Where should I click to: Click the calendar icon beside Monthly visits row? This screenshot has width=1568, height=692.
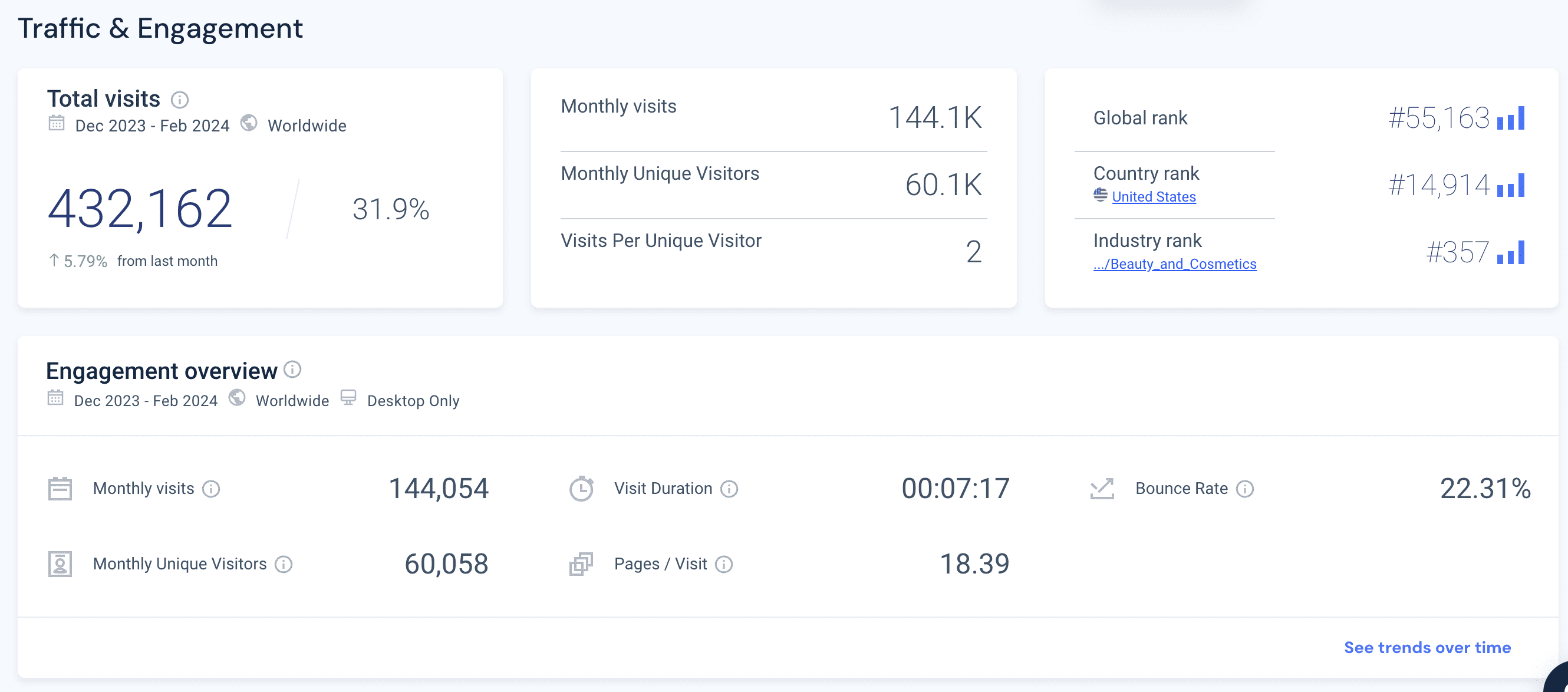click(x=60, y=489)
